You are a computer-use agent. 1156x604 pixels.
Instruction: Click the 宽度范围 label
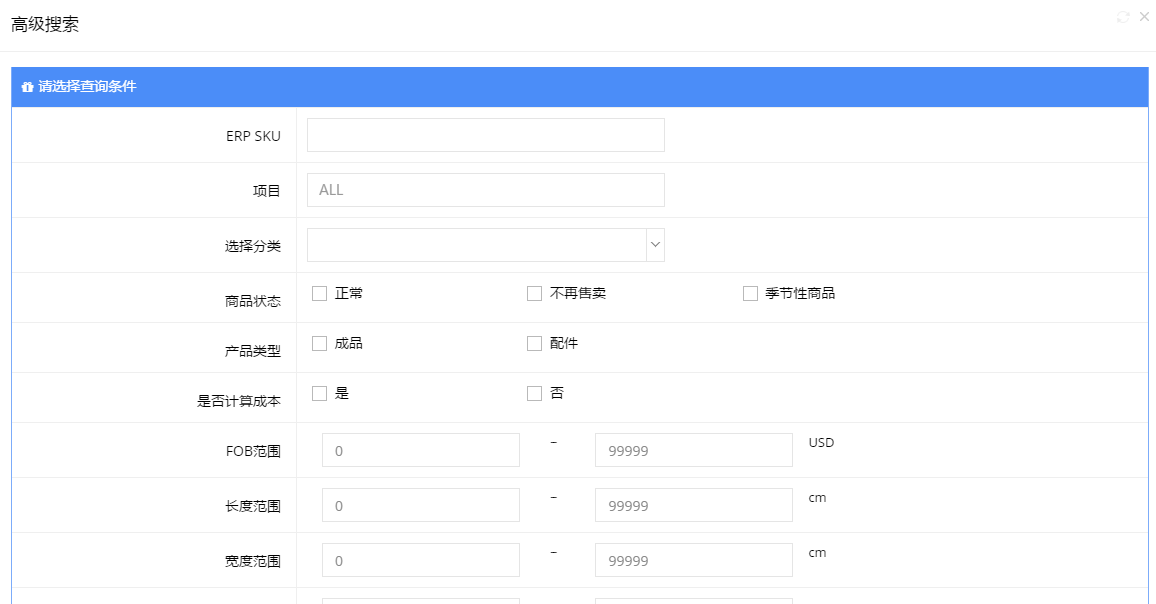click(253, 562)
